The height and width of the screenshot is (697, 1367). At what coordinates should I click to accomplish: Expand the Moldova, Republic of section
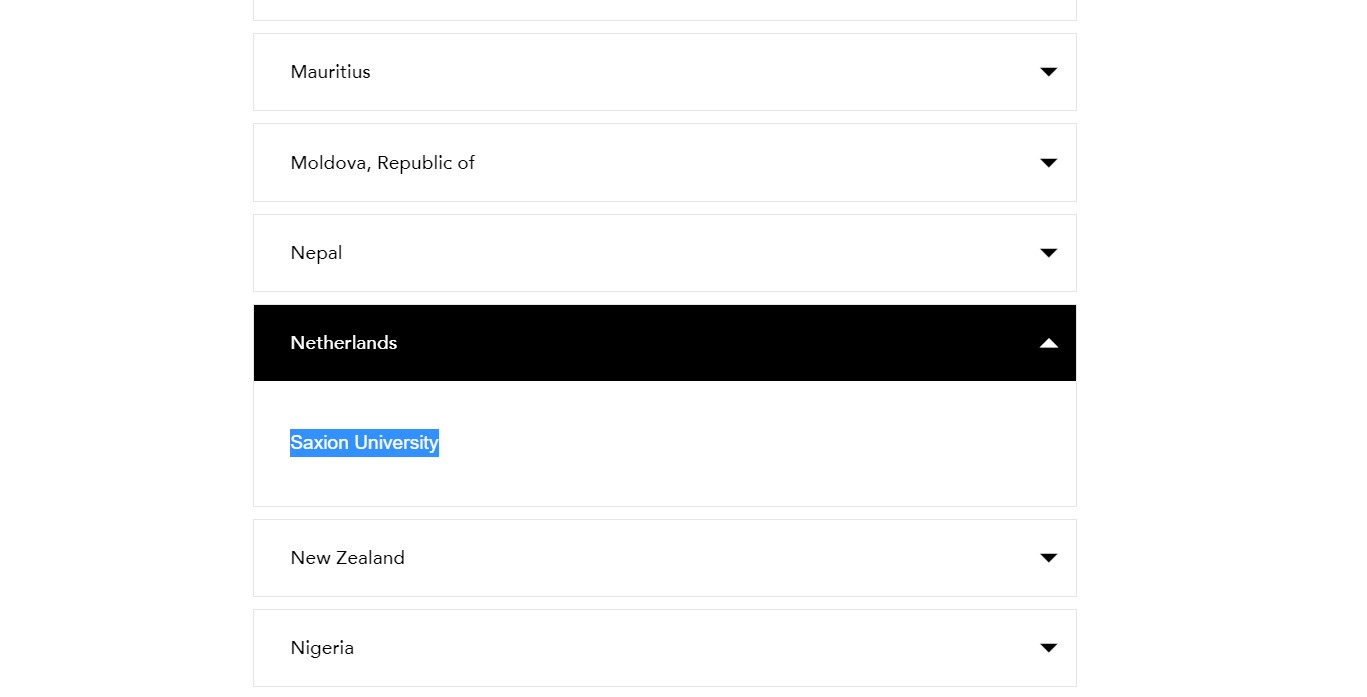coord(664,163)
